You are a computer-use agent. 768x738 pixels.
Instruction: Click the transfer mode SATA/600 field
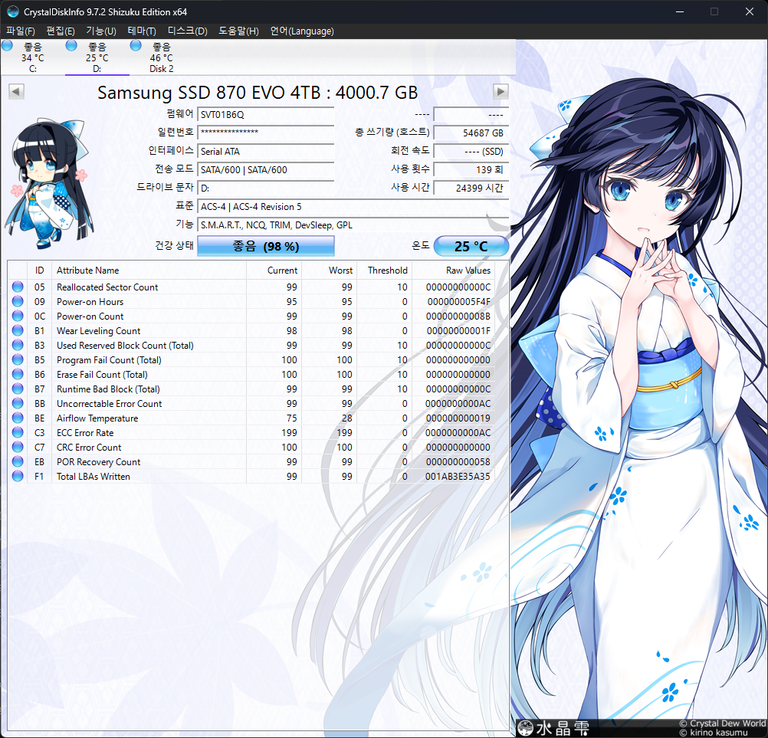(266, 170)
